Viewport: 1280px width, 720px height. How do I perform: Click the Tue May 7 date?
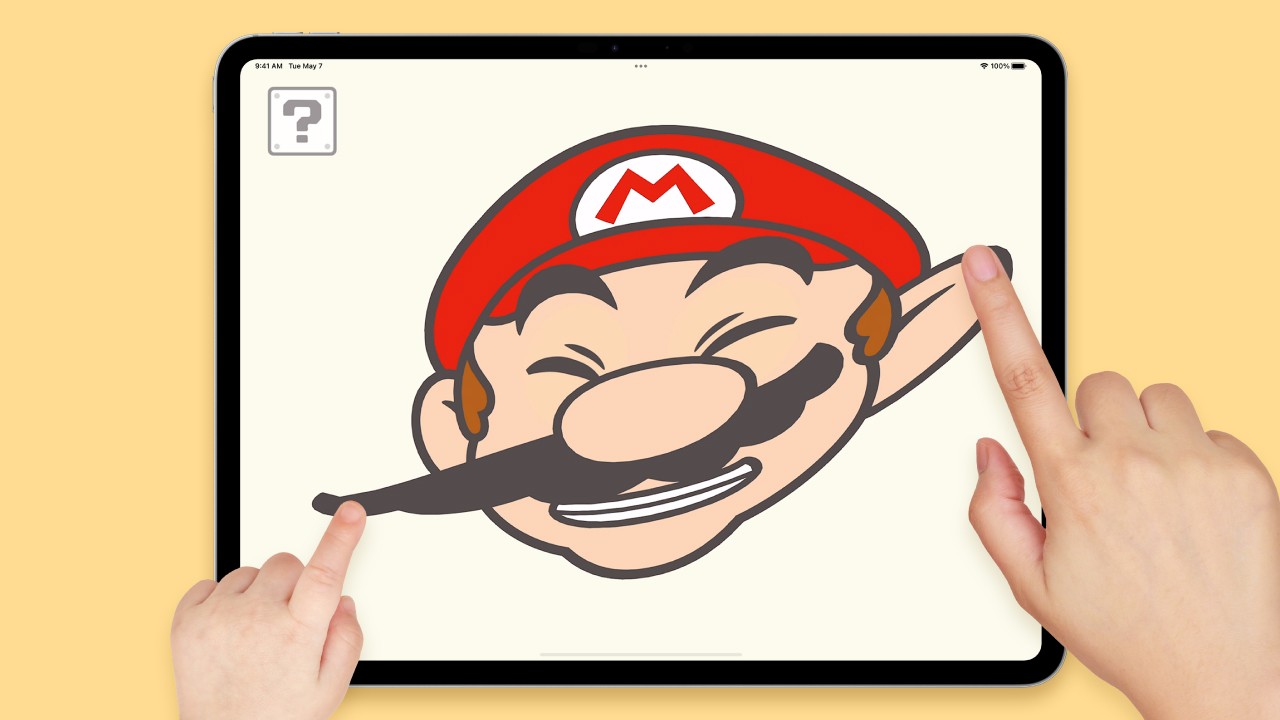tap(305, 66)
